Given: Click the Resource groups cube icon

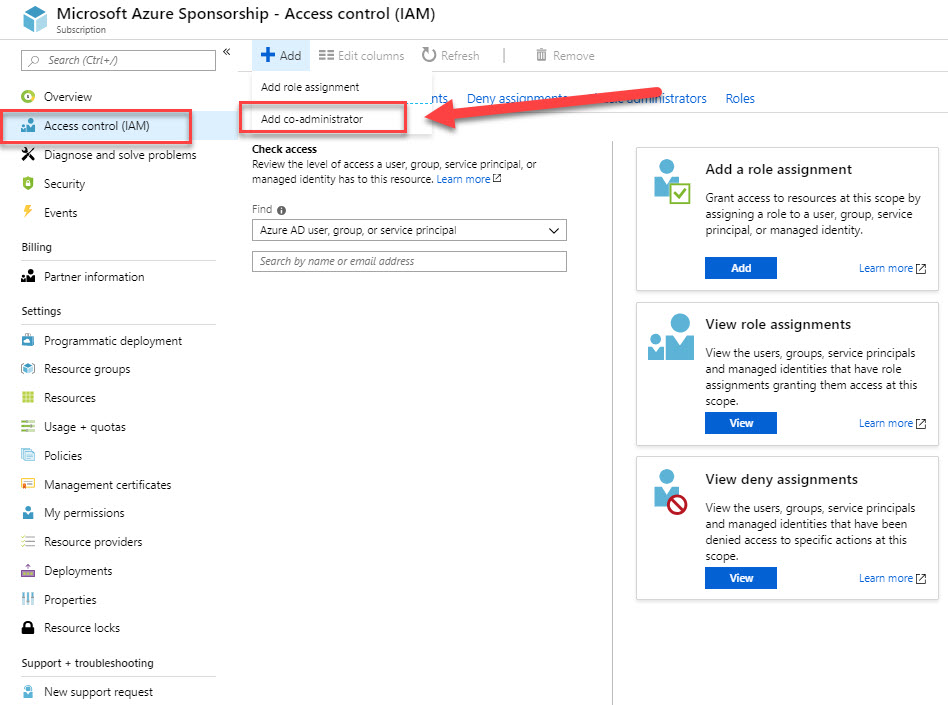Looking at the screenshot, I should point(28,368).
